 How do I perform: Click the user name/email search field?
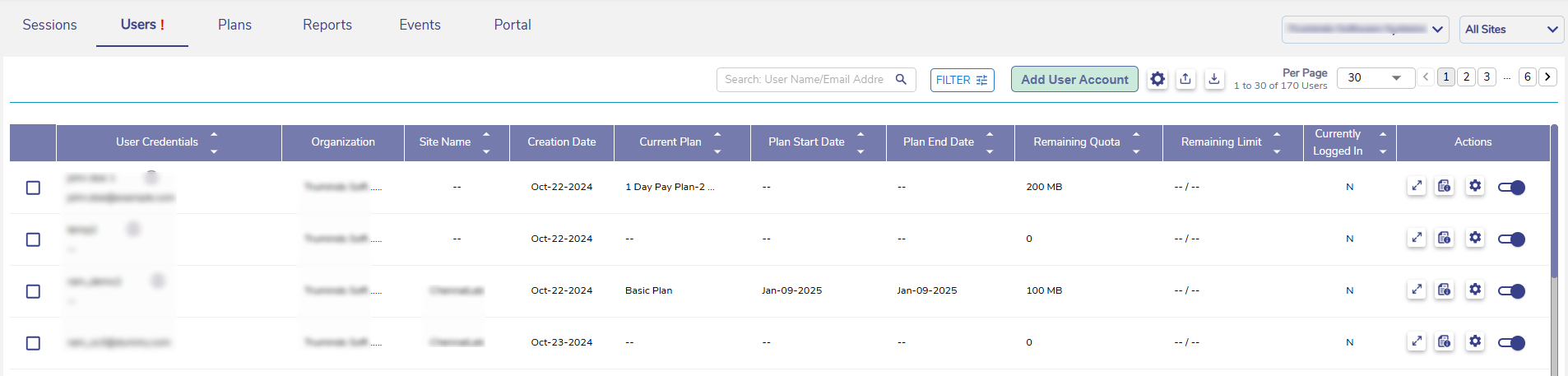[x=804, y=80]
